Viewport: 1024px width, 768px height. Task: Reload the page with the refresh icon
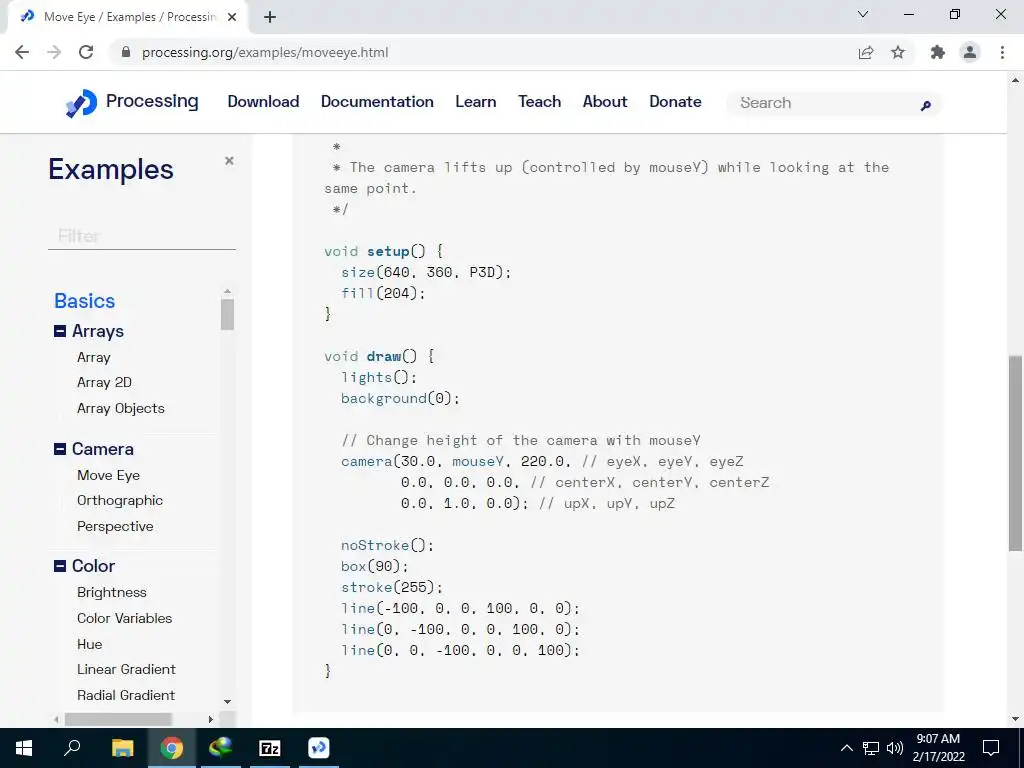click(x=86, y=52)
